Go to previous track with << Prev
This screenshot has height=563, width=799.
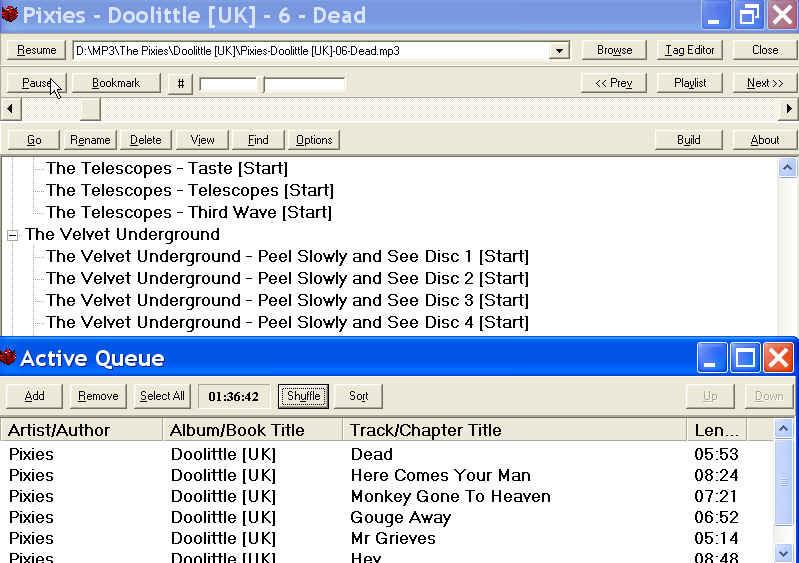(x=614, y=83)
